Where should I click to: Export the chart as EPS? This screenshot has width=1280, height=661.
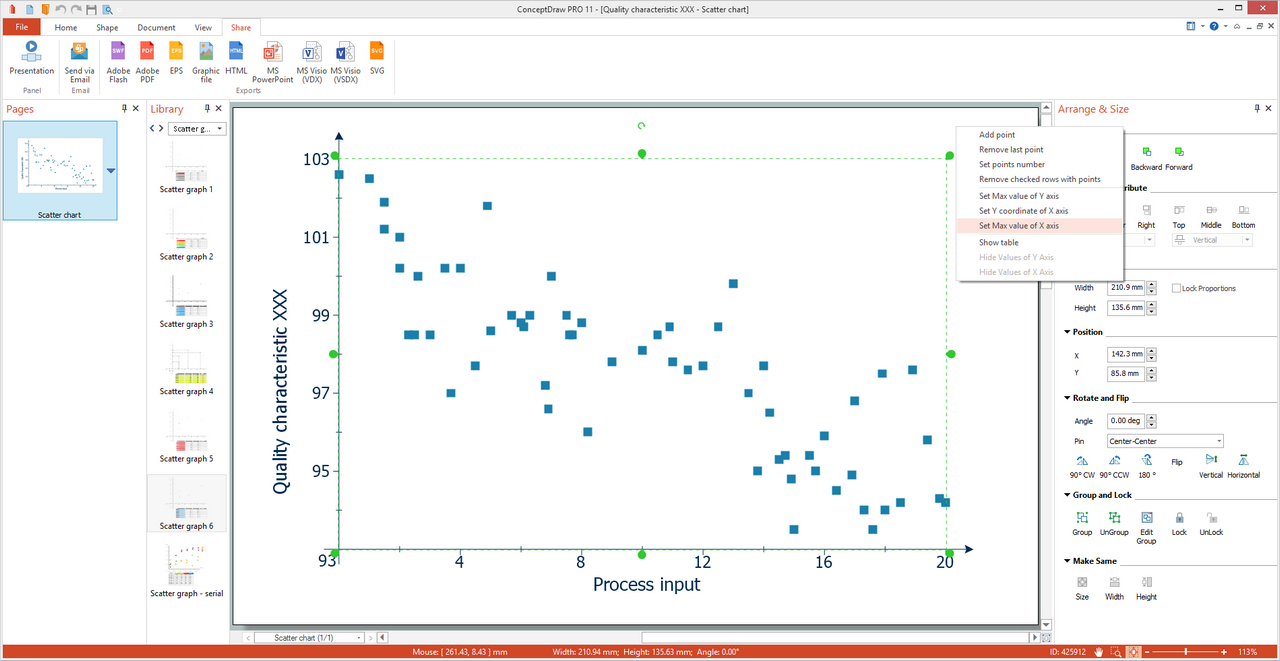pyautogui.click(x=176, y=57)
